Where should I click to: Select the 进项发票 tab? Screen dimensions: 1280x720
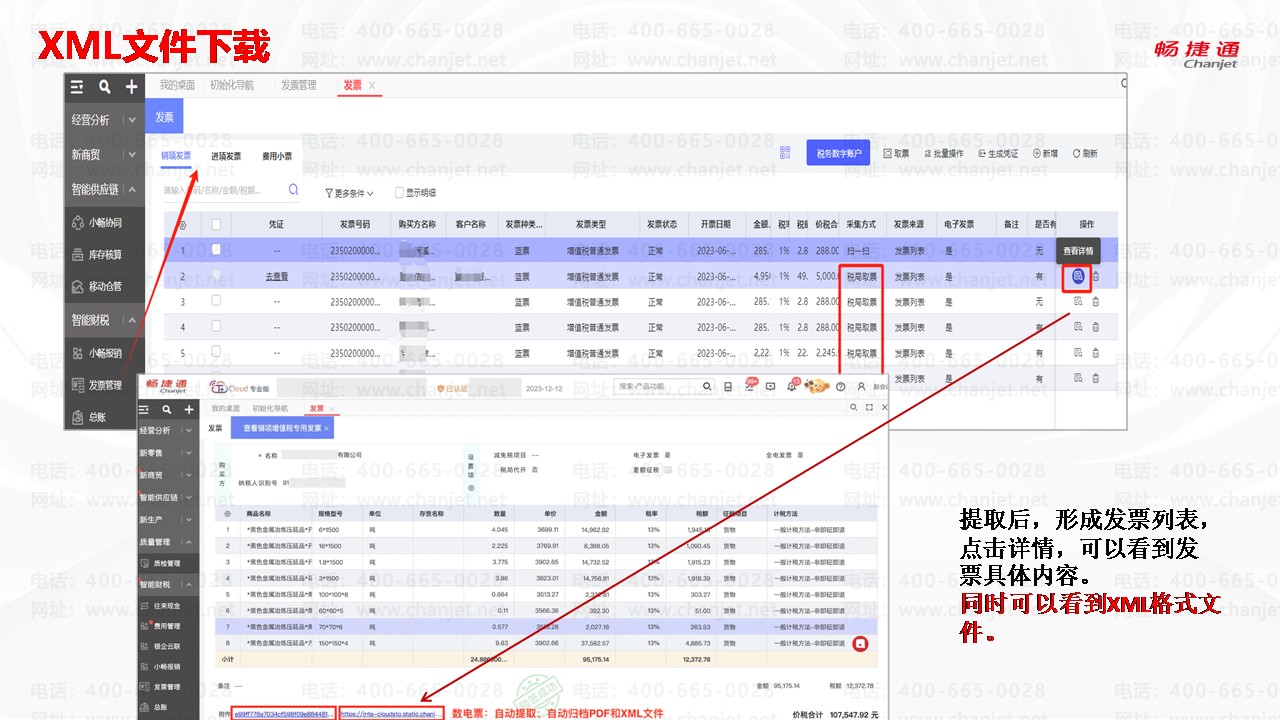(226, 157)
